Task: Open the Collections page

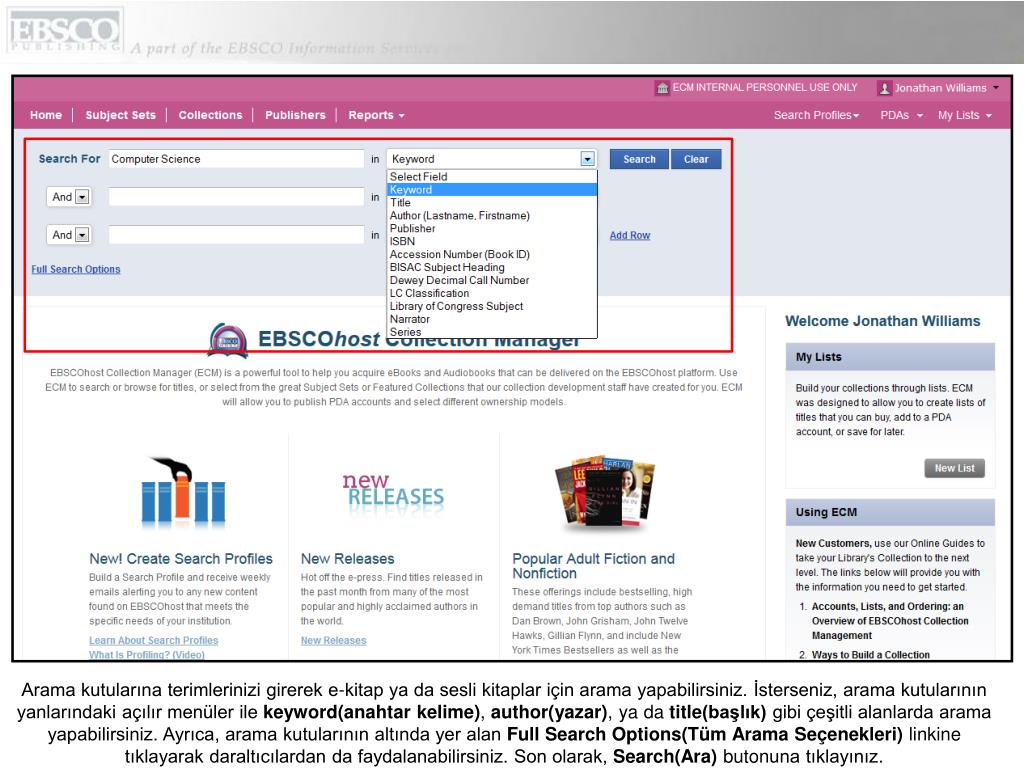Action: pos(210,115)
